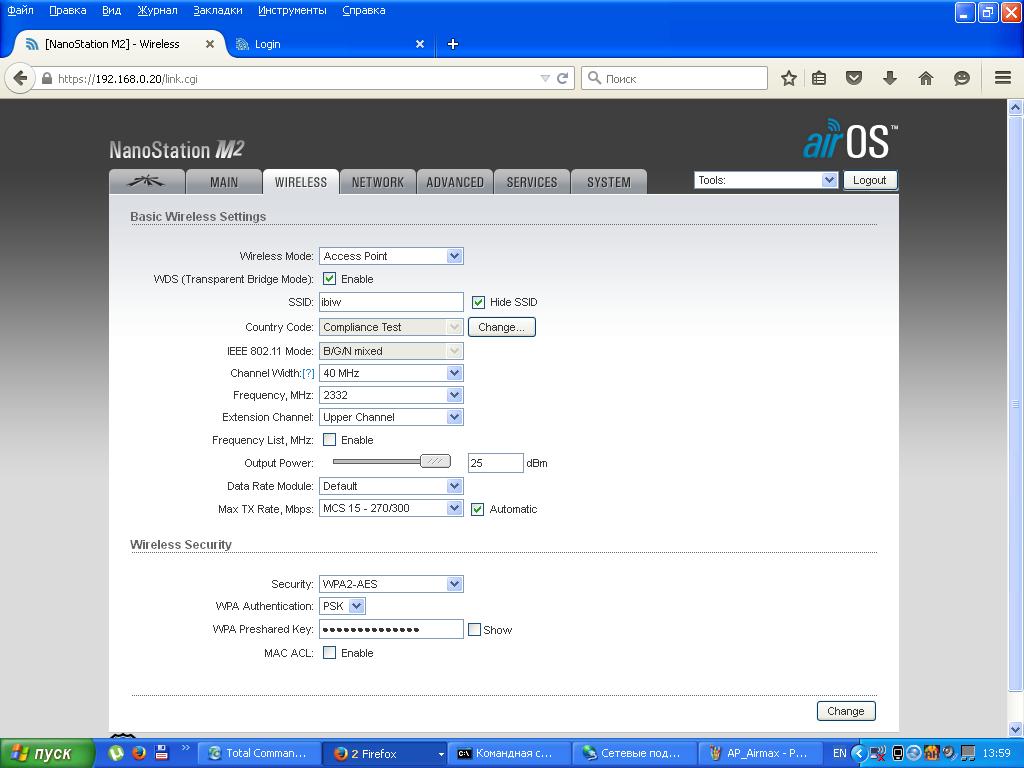Screen dimensions: 1024x768
Task: Save page to Pocket icon
Action: [x=854, y=78]
